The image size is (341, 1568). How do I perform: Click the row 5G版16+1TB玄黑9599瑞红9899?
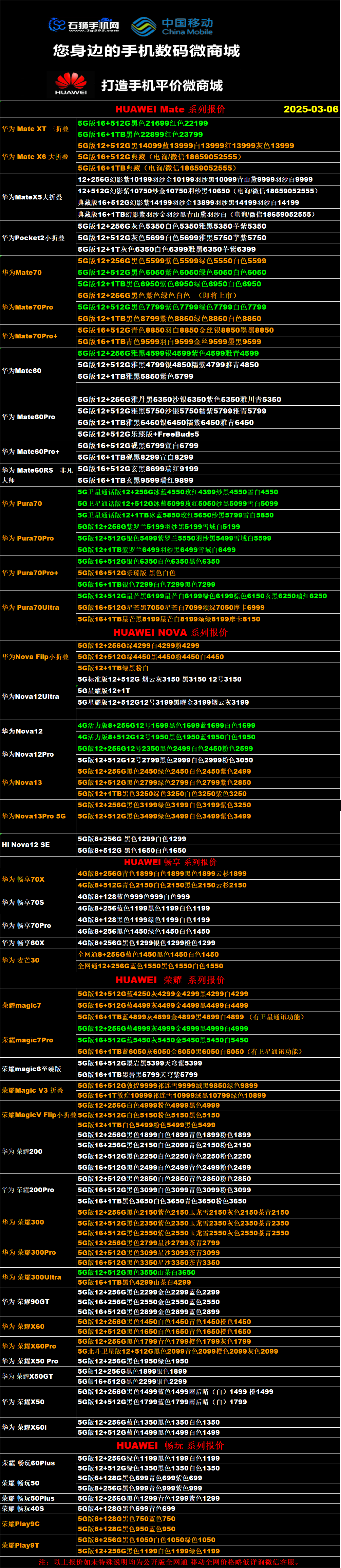[208, 480]
